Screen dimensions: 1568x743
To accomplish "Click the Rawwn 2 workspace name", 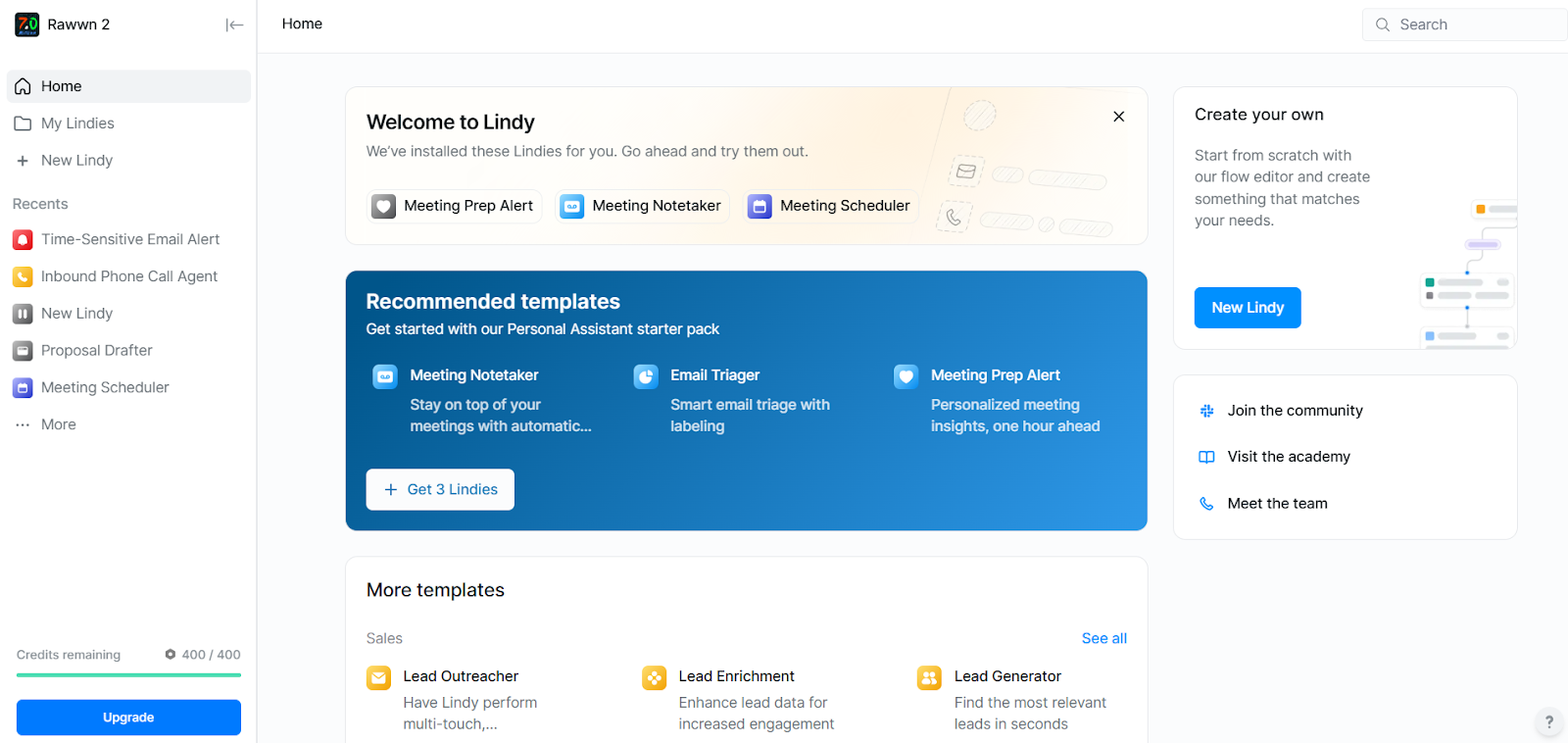I will click(x=78, y=25).
